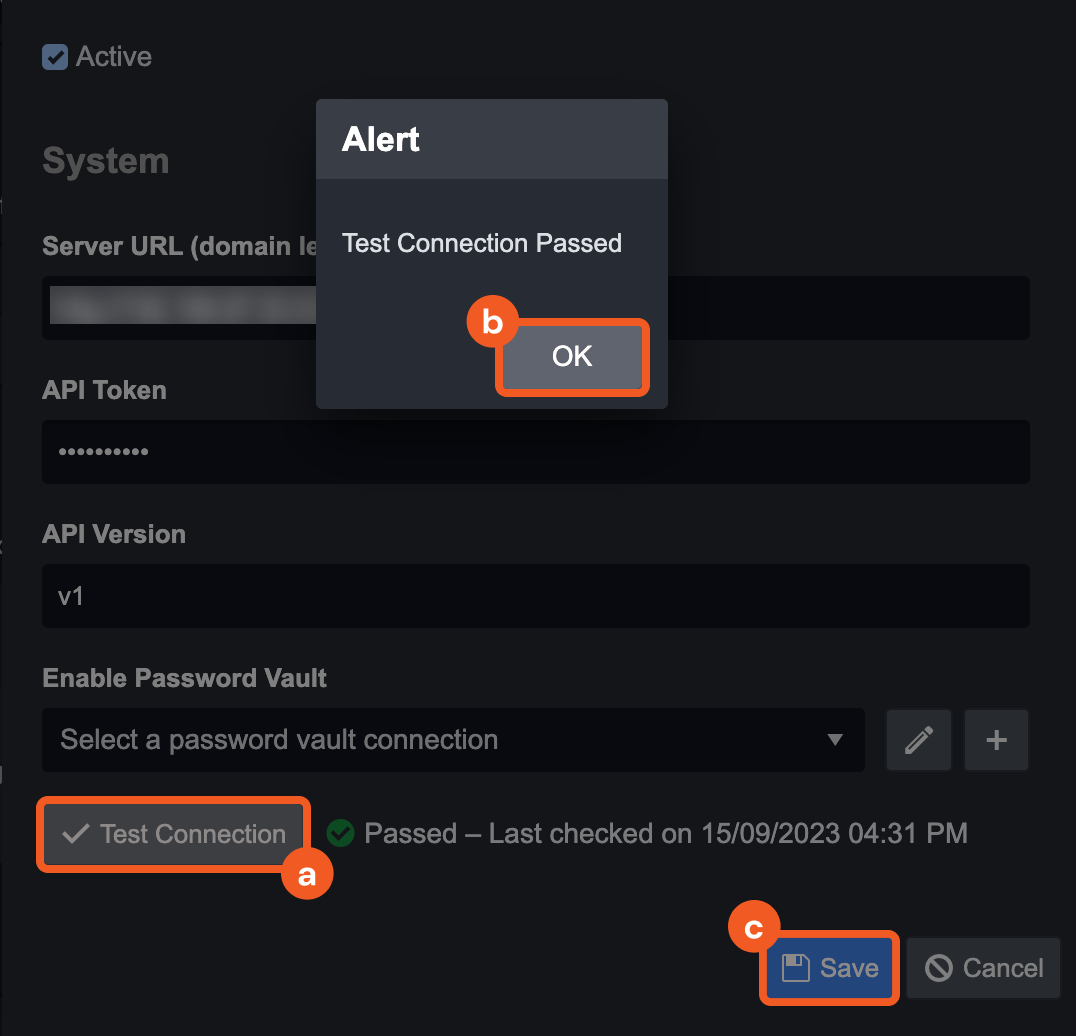Click the plus icon to add vault connection
Viewport: 1076px width, 1036px height.
pyautogui.click(x=996, y=740)
